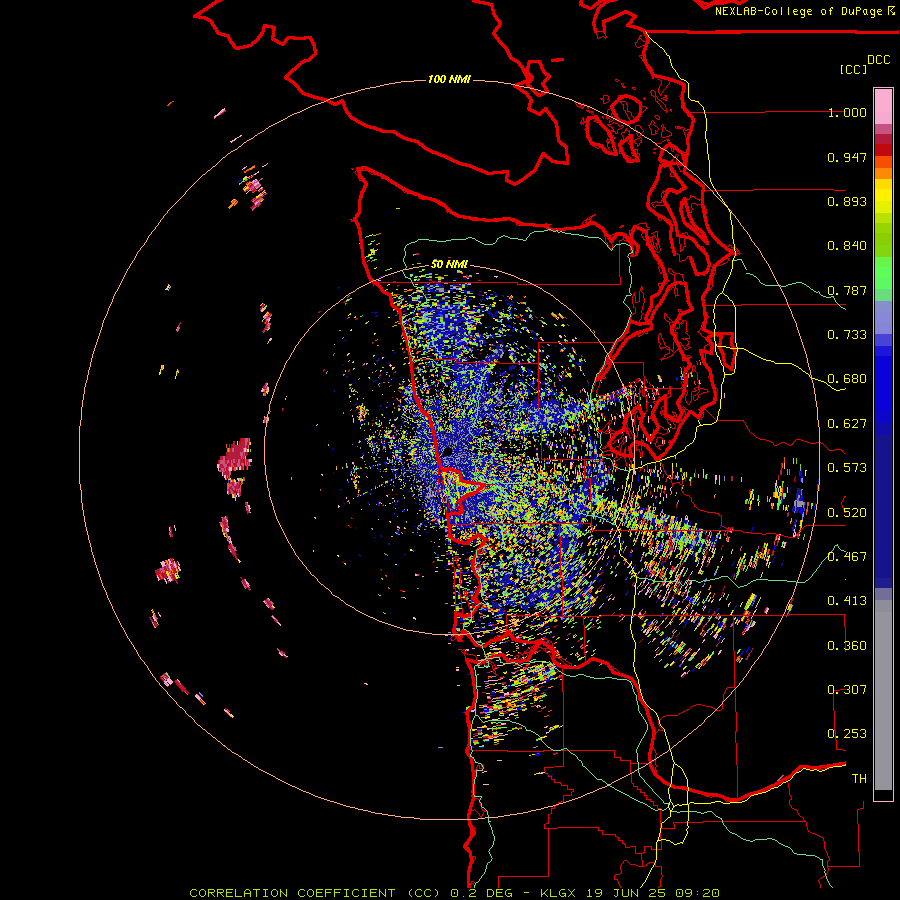Viewport: 900px width, 900px height.
Task: Click the CORRELATION COEFFICIENT (CC) caption text
Action: (315, 893)
